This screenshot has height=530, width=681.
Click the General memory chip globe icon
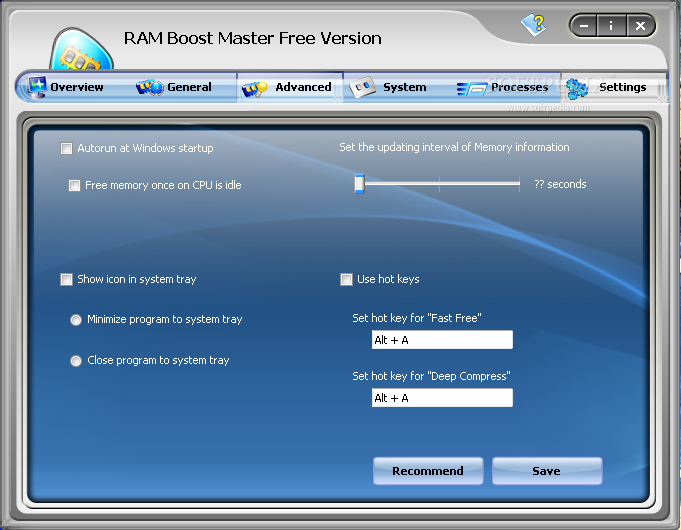tap(149, 87)
